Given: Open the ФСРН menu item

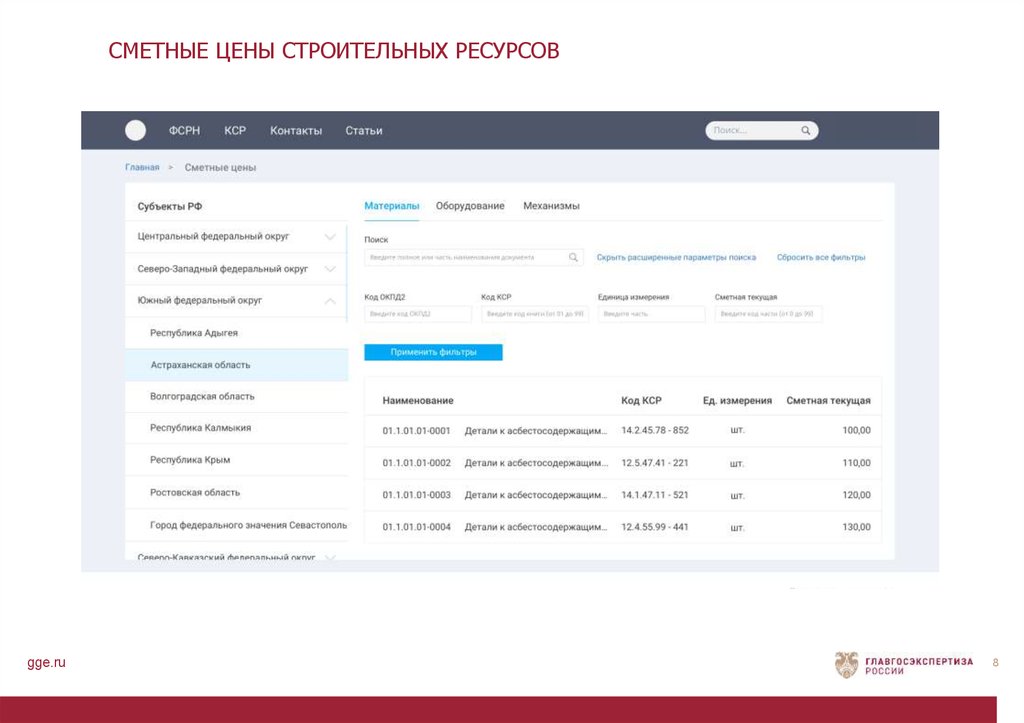Looking at the screenshot, I should coord(184,131).
